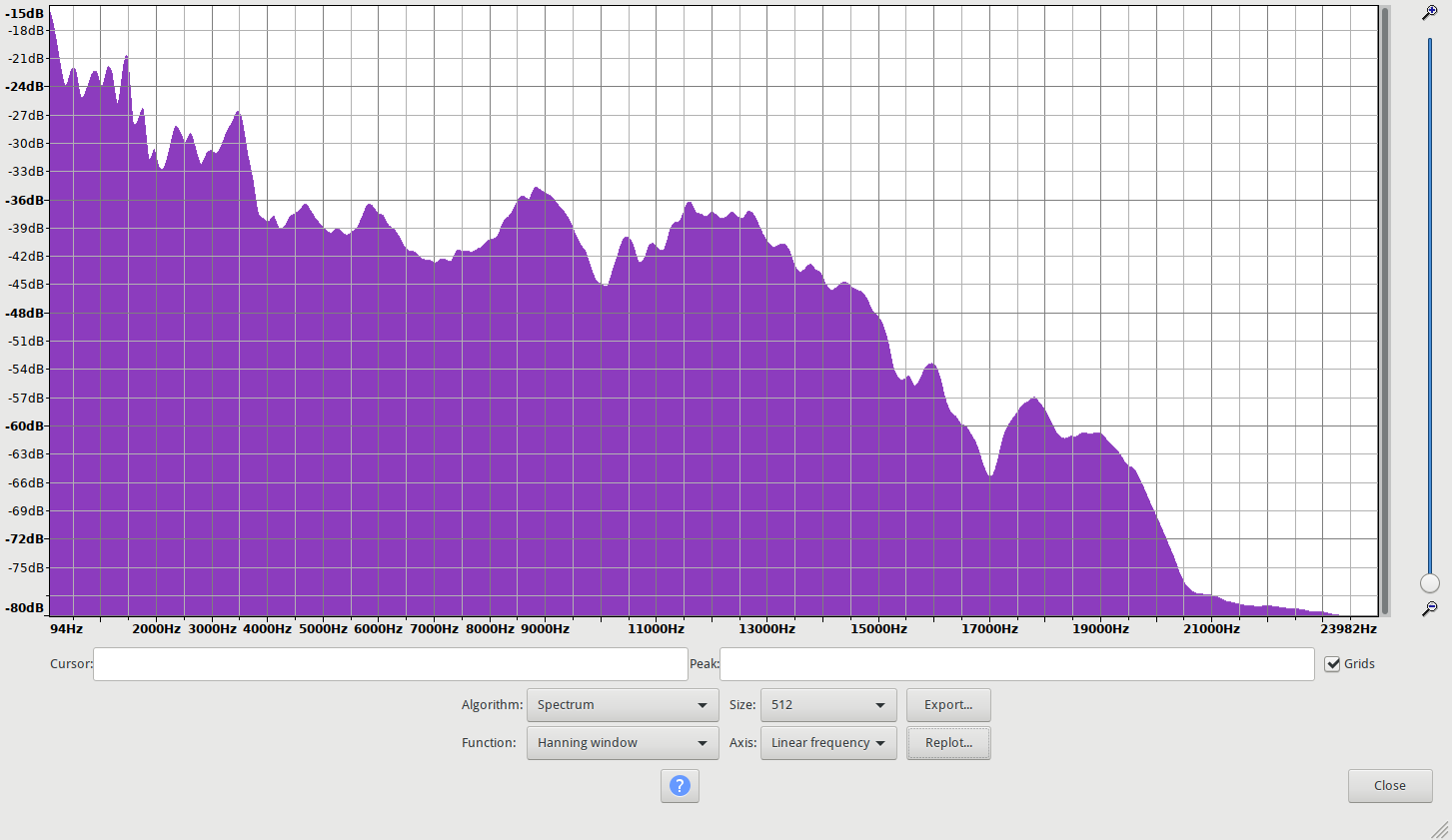This screenshot has height=840, width=1452.
Task: Click inside the Peak readout field
Action: 1017,664
